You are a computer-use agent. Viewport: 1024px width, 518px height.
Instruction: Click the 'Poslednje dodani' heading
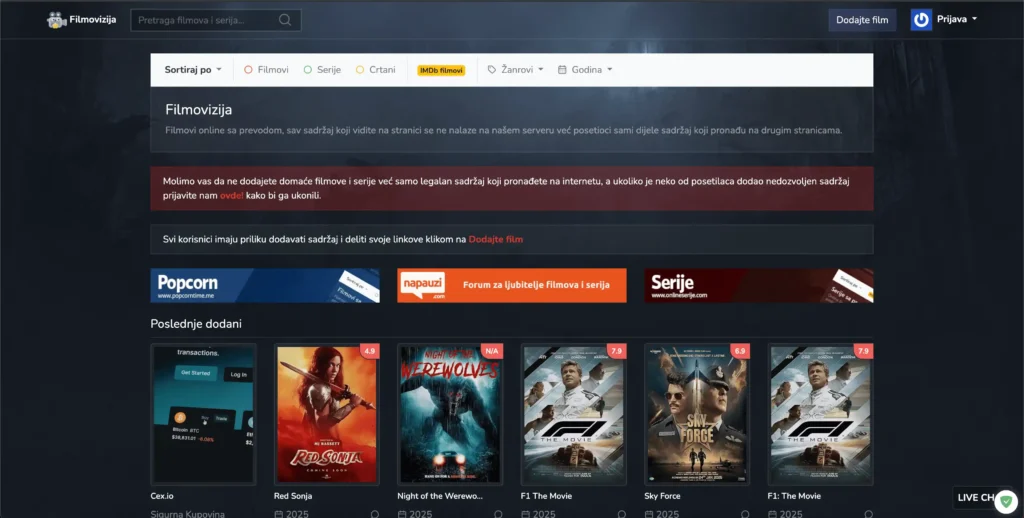click(196, 324)
